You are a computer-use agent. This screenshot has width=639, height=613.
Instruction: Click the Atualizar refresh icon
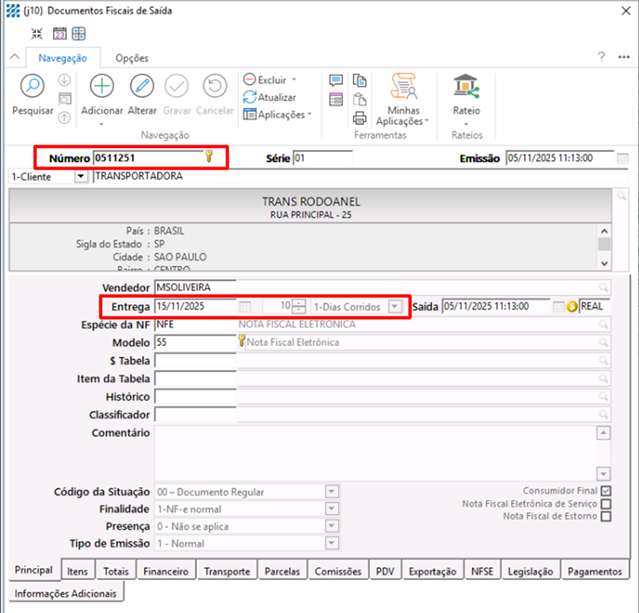[250, 97]
